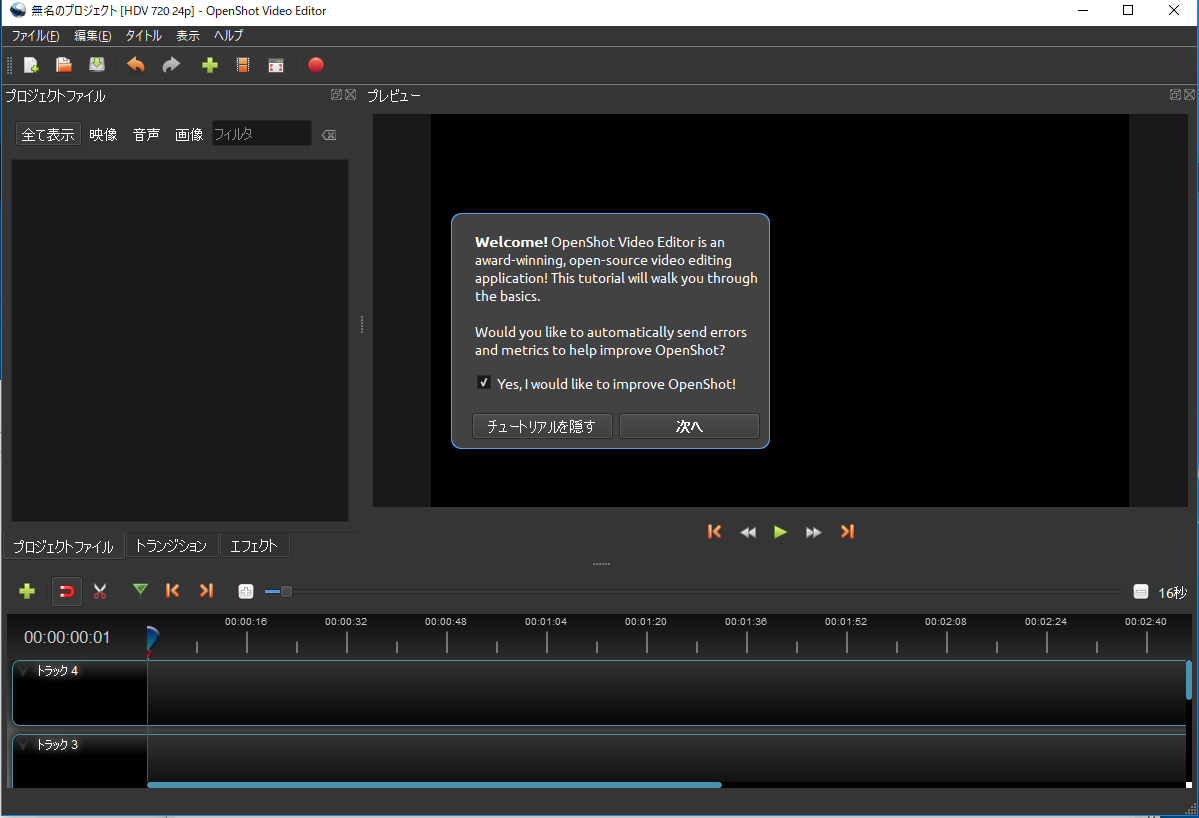
Task: Fast forward the preview playback
Action: coord(814,532)
